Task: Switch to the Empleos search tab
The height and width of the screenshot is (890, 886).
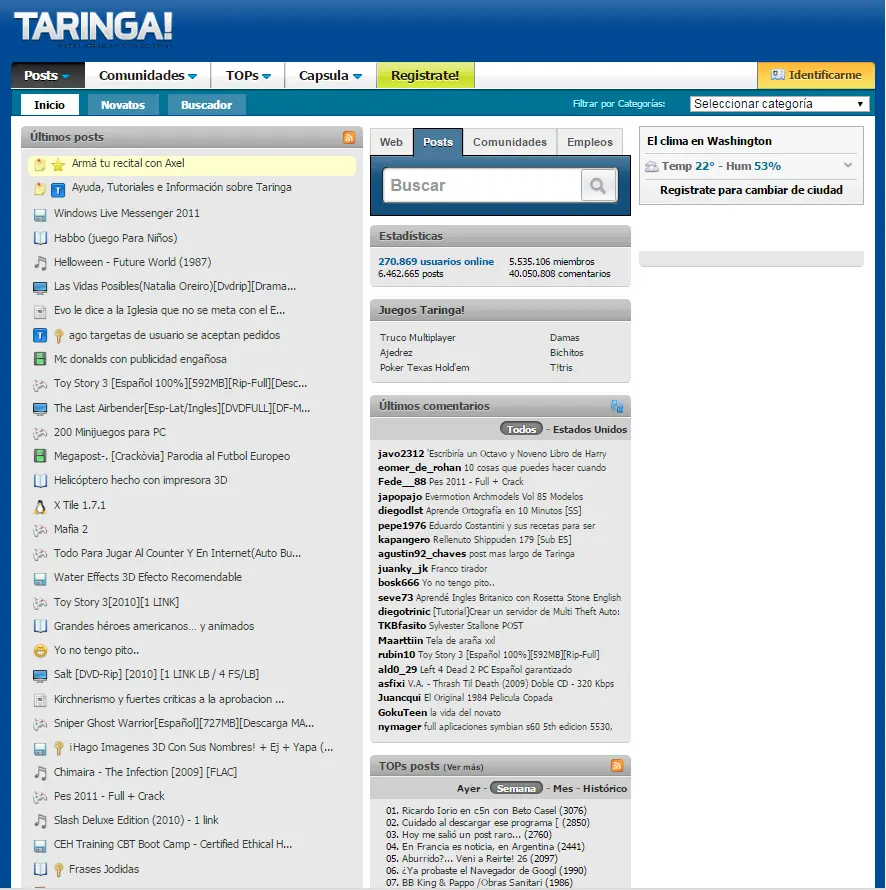Action: point(590,142)
